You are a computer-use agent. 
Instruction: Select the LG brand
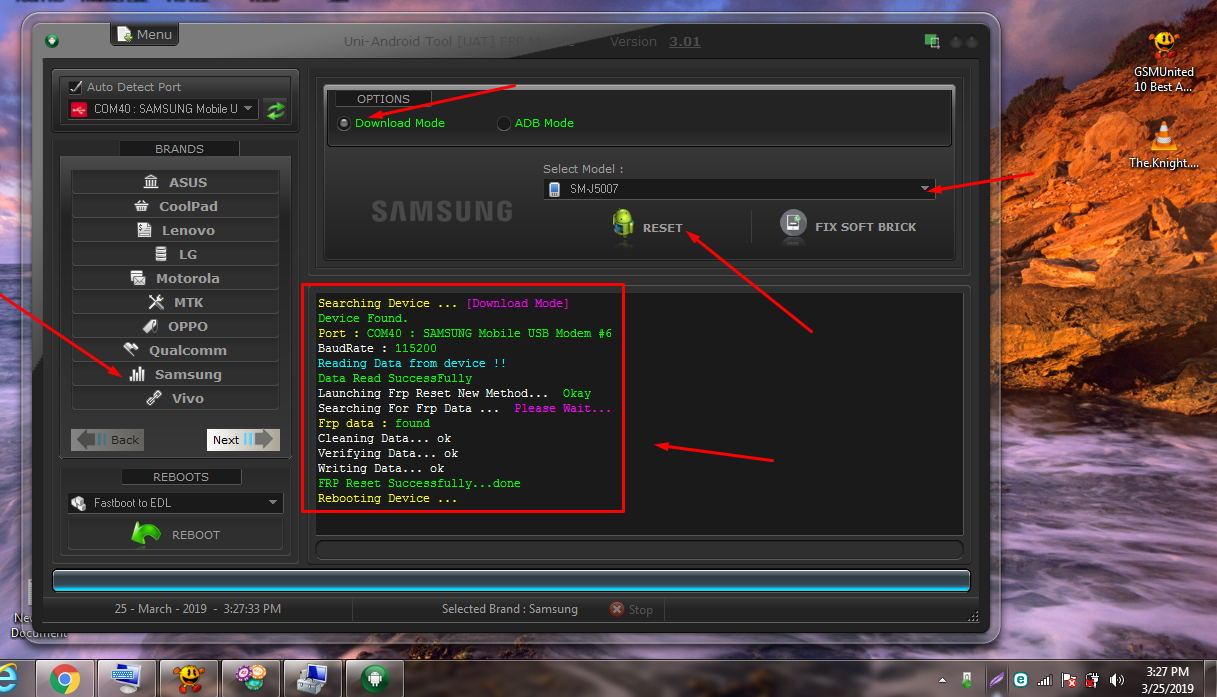point(176,254)
